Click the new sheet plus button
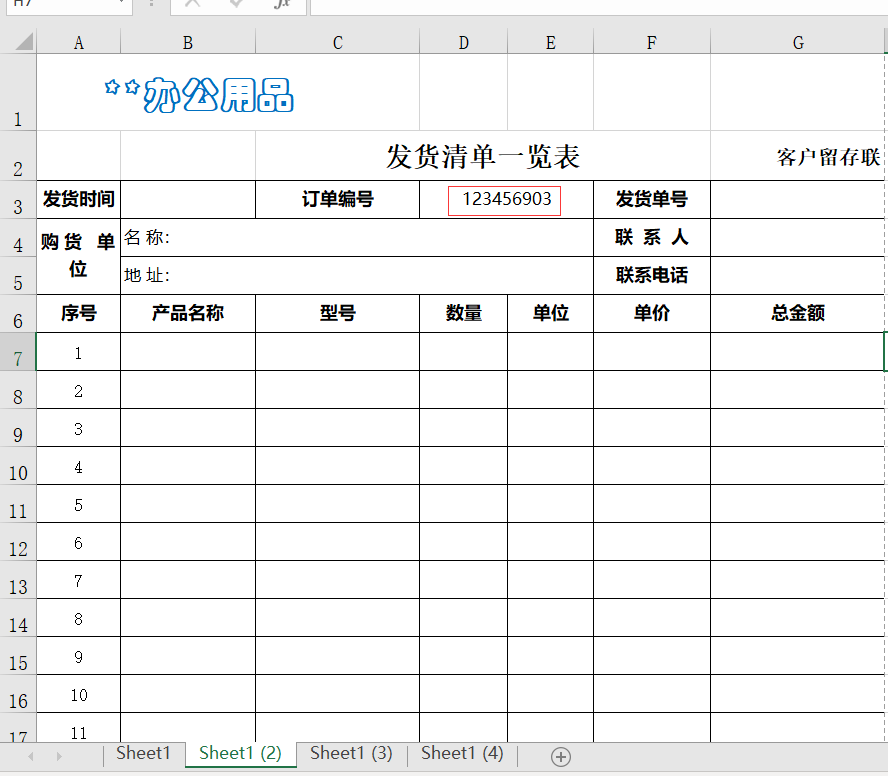This screenshot has width=888, height=776. coord(561,757)
